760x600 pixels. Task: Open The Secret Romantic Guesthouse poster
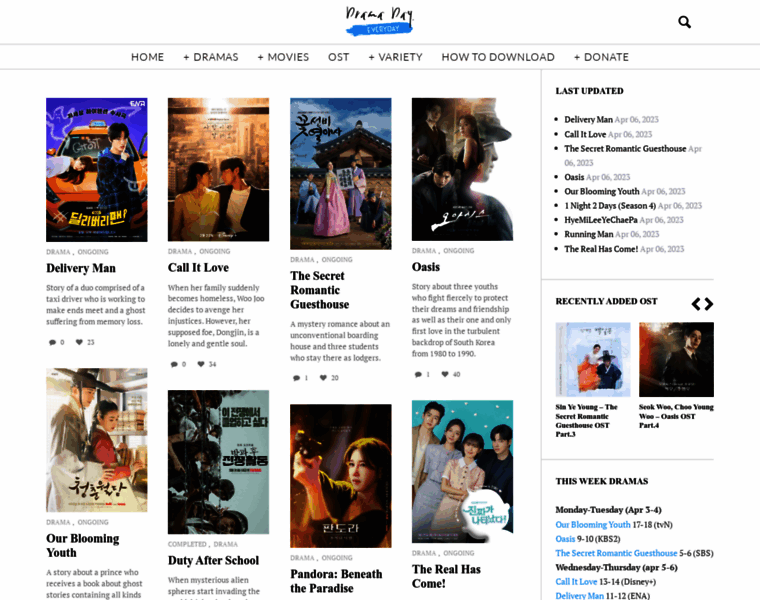341,174
